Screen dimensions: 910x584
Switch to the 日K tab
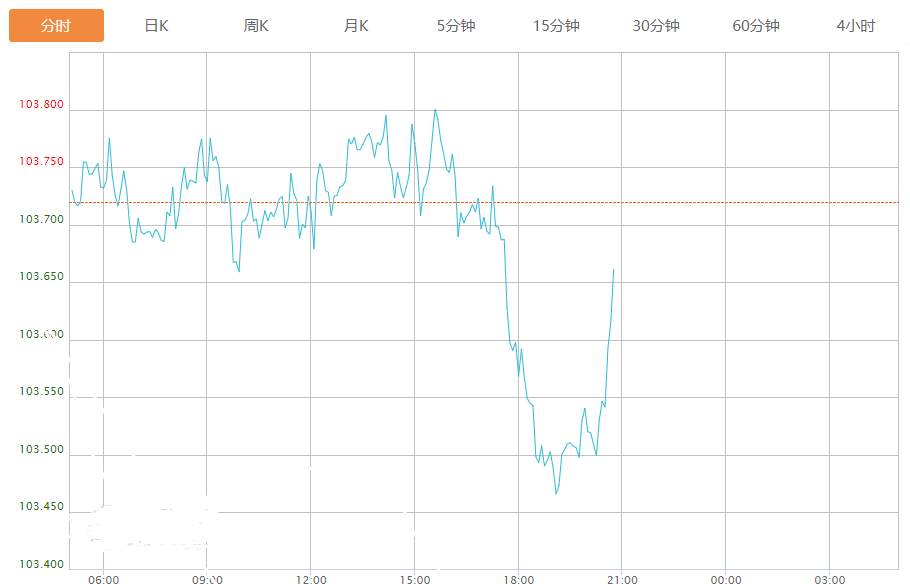tap(156, 26)
